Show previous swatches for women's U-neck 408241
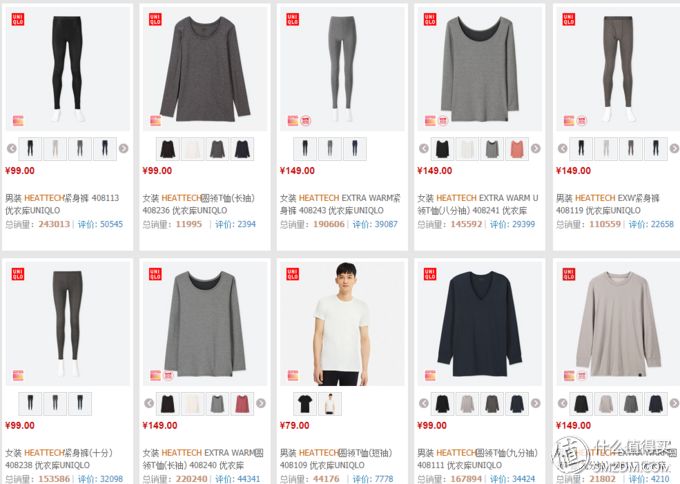680x484 pixels. coord(424,148)
